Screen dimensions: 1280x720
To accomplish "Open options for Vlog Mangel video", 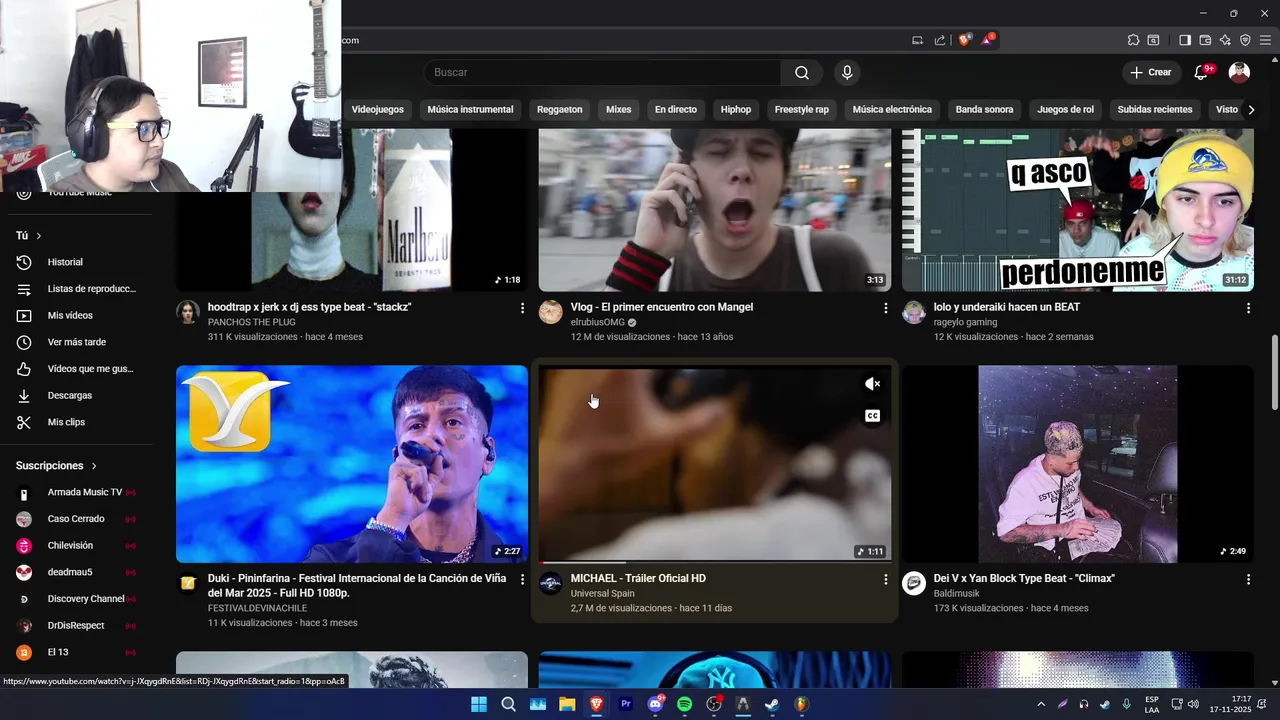I will click(885, 308).
